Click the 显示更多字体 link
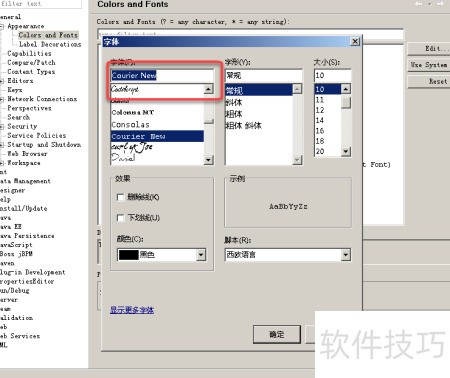This screenshot has height=378, width=450. pyautogui.click(x=132, y=310)
